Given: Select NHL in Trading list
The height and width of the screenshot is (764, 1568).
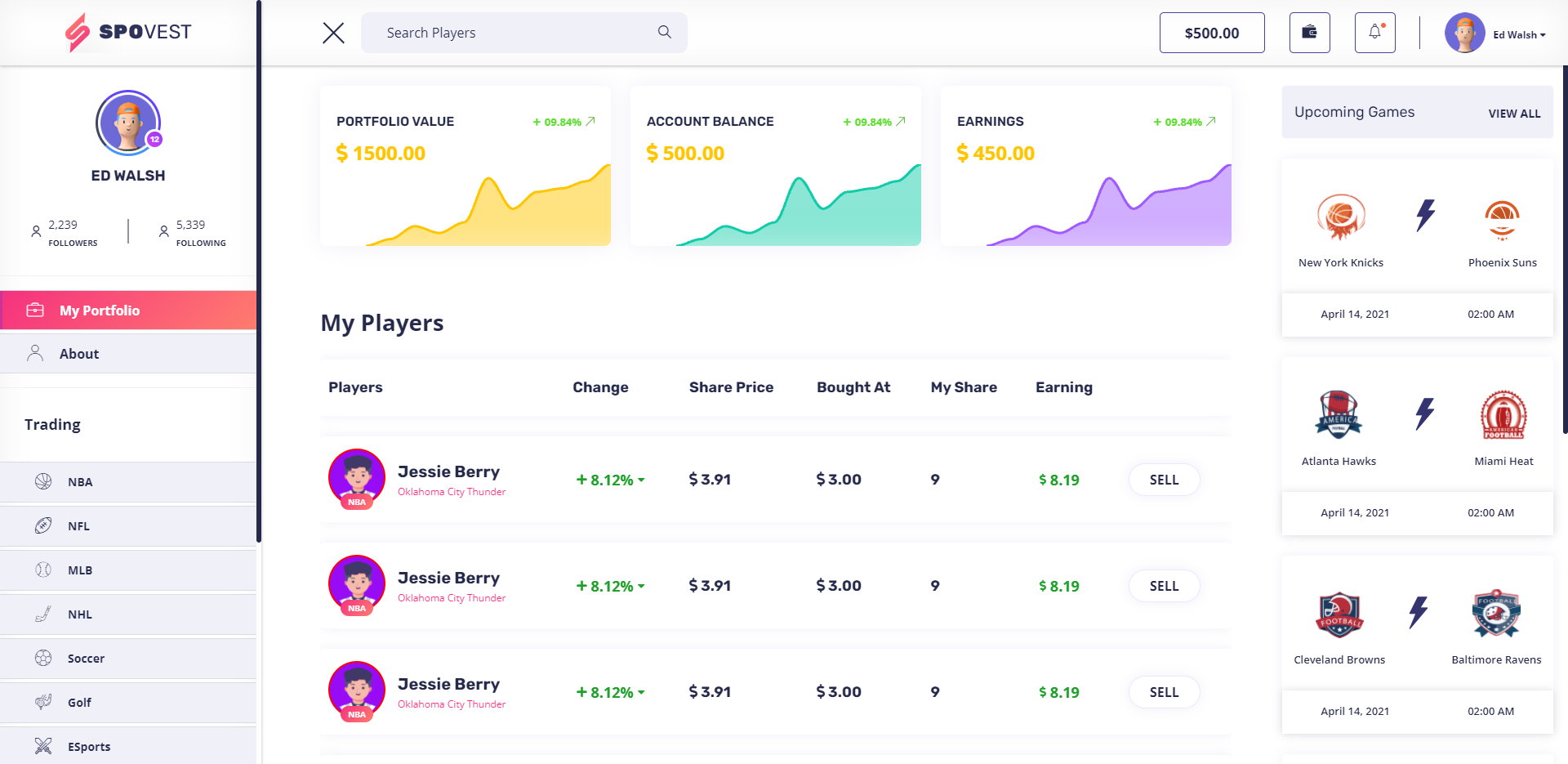Looking at the screenshot, I should [128, 614].
